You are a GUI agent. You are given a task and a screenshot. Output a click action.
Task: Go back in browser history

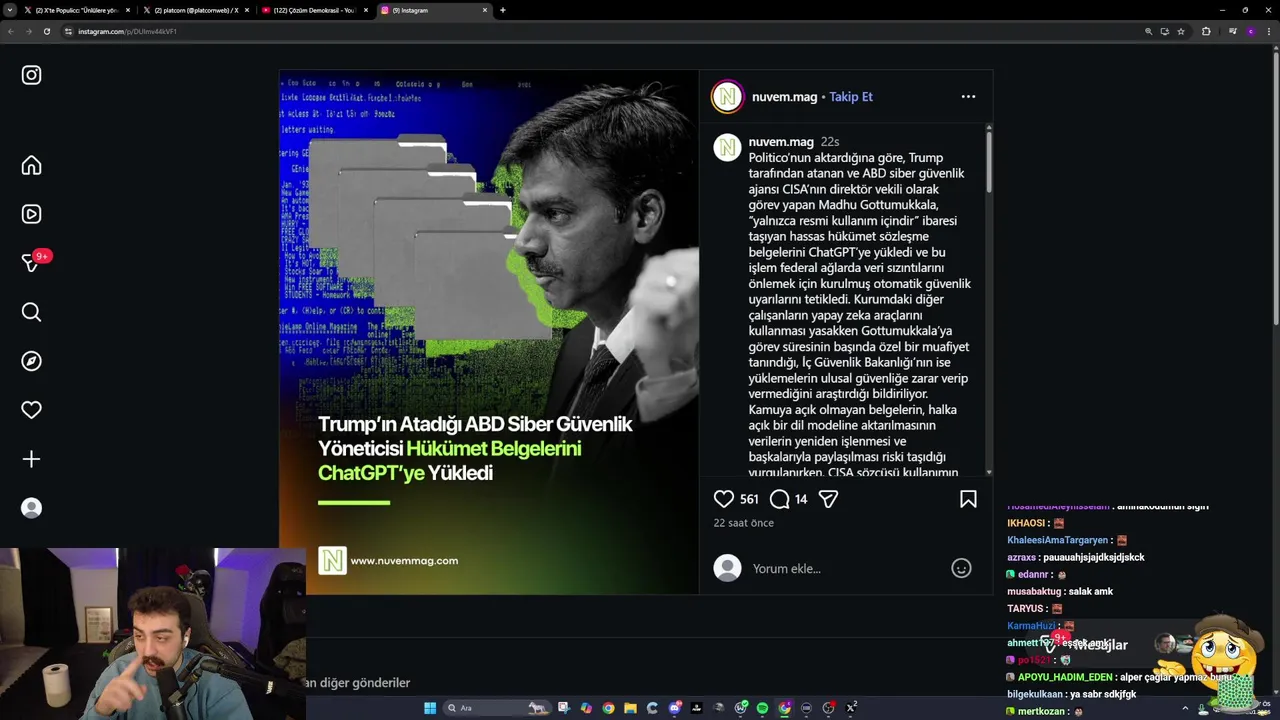pos(10,31)
